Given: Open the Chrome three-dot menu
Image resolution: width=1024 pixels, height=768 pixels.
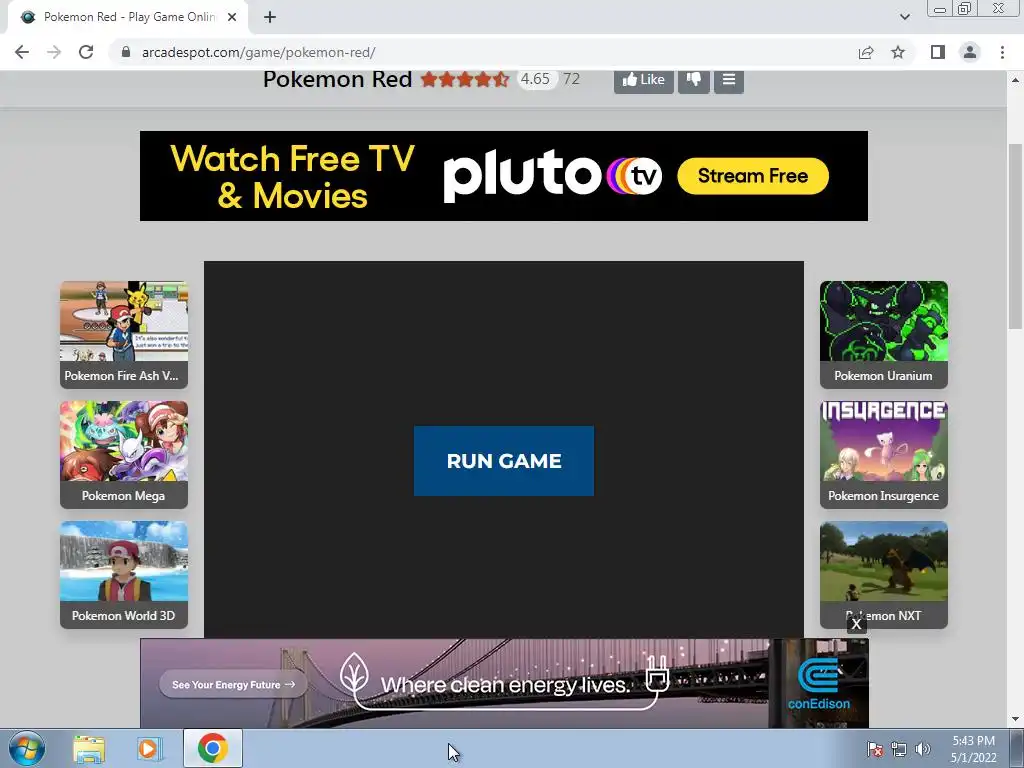Looking at the screenshot, I should pyautogui.click(x=1002, y=52).
